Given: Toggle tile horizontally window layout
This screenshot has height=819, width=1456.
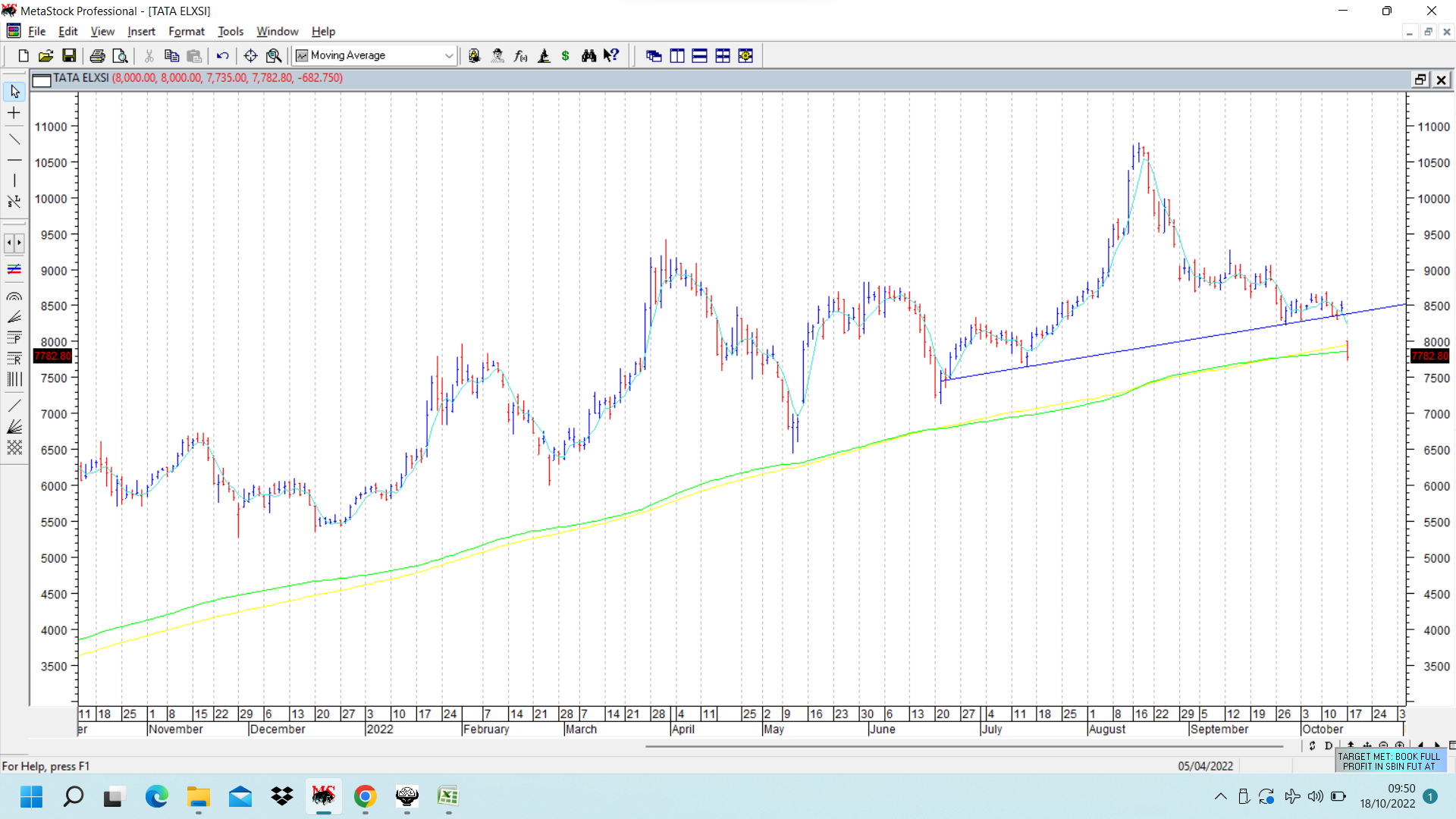Looking at the screenshot, I should (x=677, y=55).
